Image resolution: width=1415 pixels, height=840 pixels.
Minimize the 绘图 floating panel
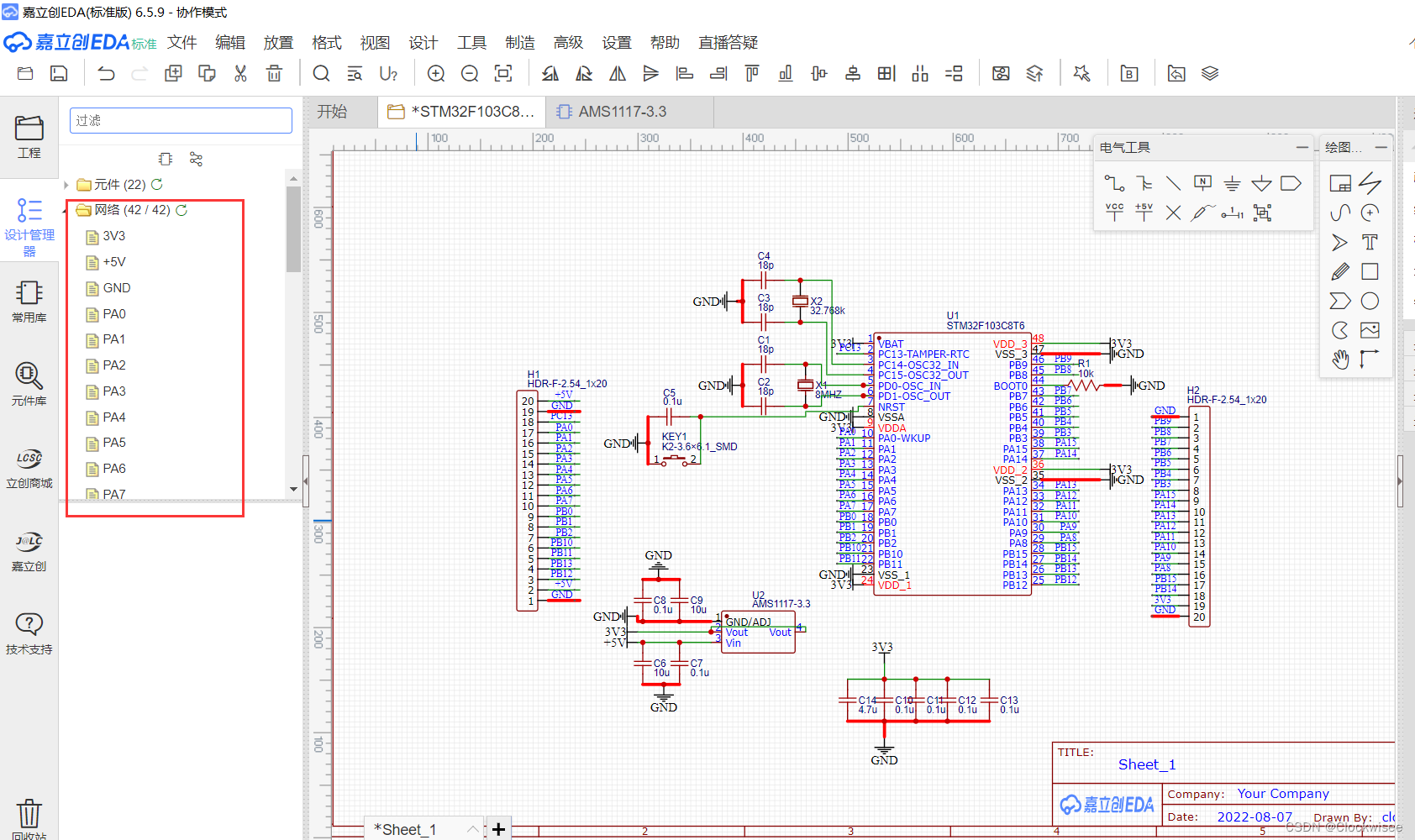pyautogui.click(x=1381, y=147)
